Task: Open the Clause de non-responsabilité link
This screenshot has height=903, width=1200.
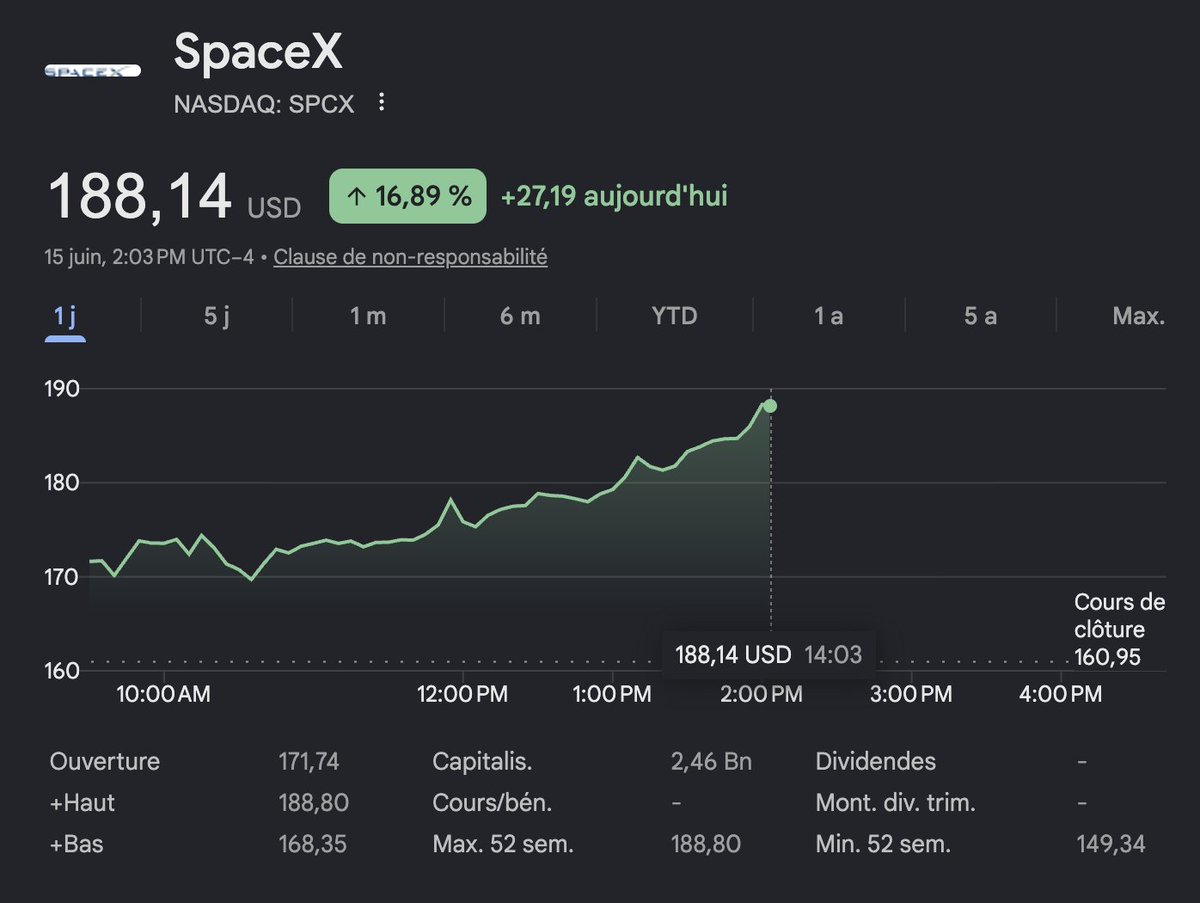Action: 410,257
